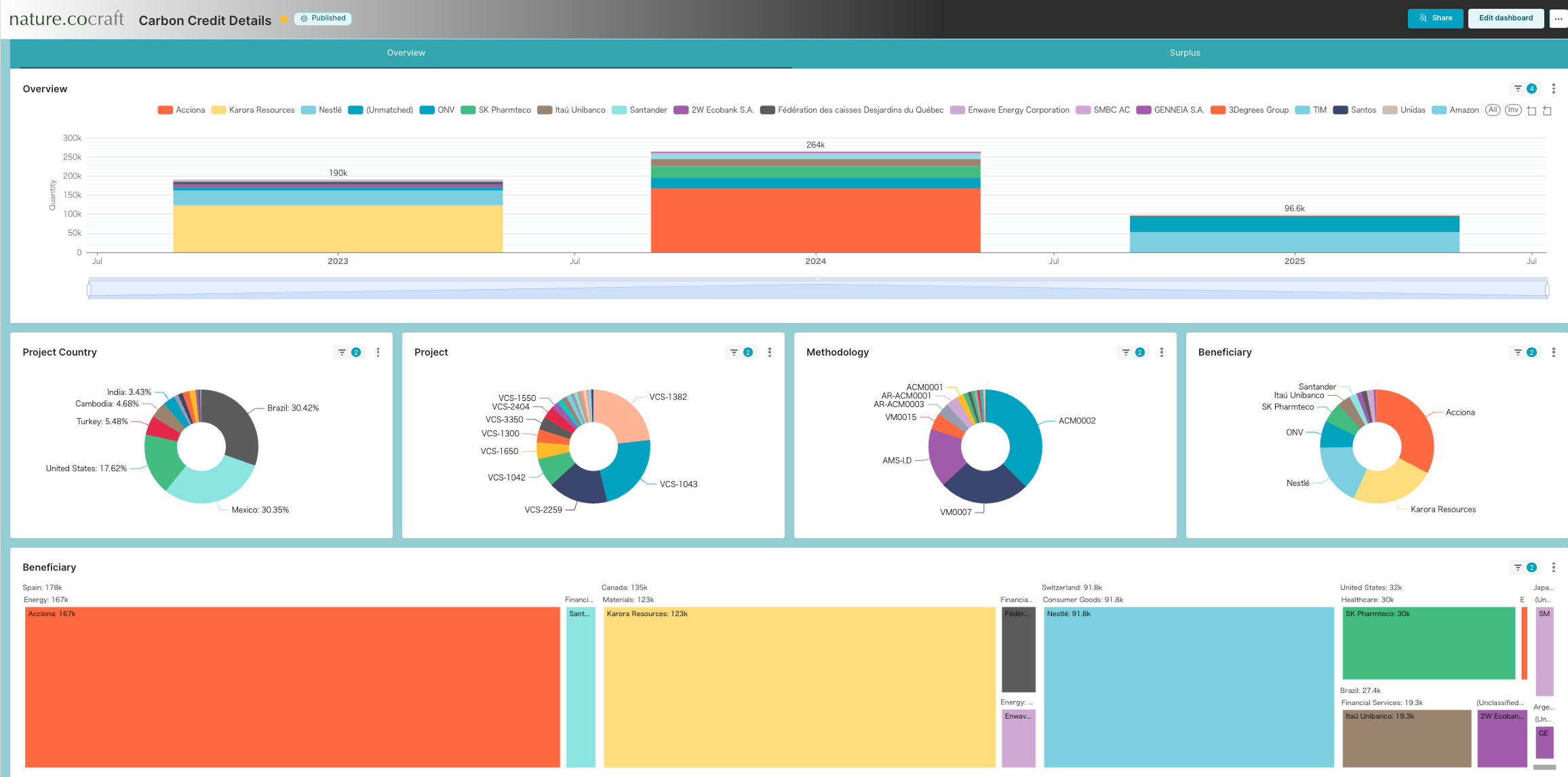Screen dimensions: 1568x777
Task: Select the Overview tab
Action: coord(406,53)
